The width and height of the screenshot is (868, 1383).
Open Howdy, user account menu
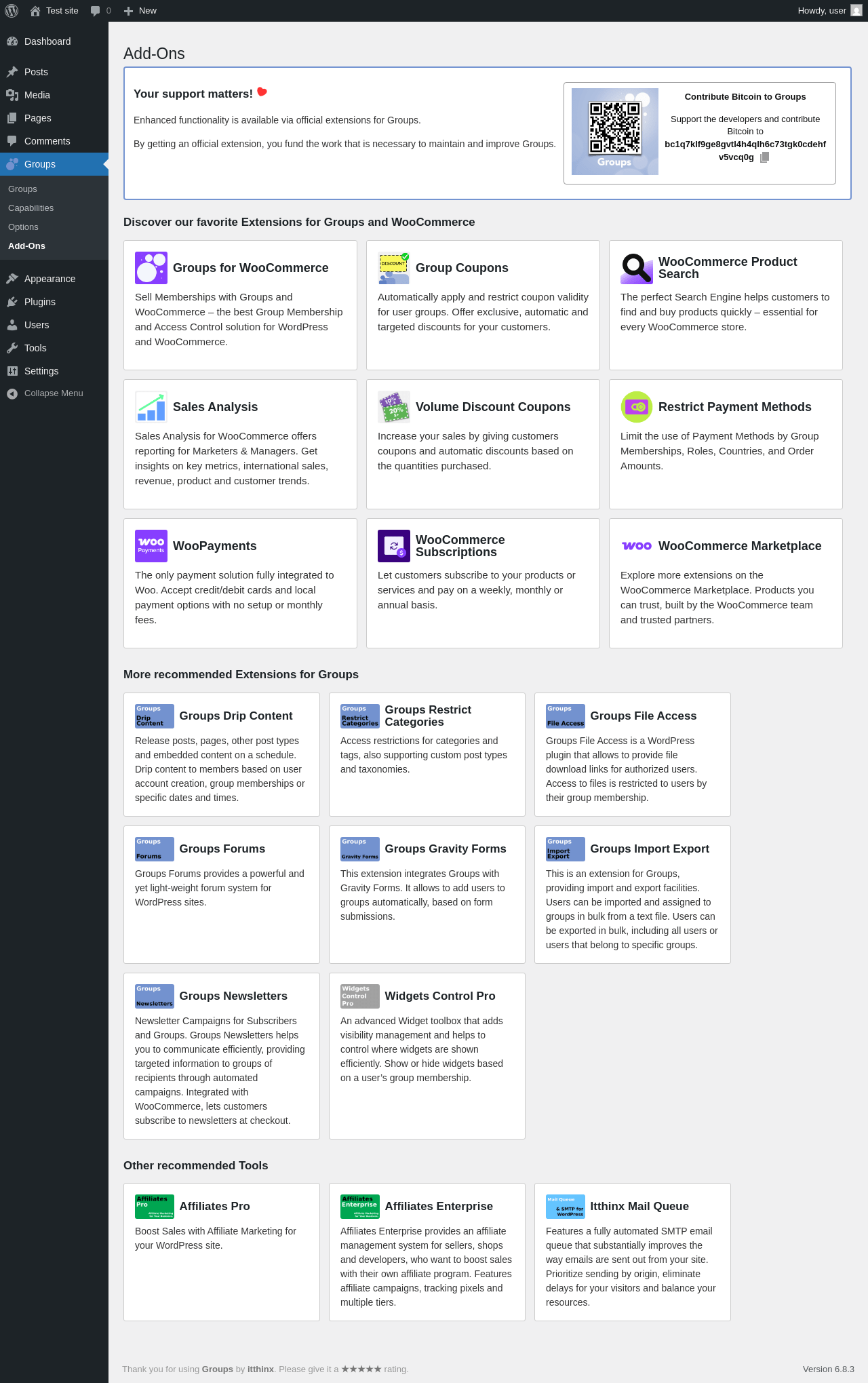[829, 11]
